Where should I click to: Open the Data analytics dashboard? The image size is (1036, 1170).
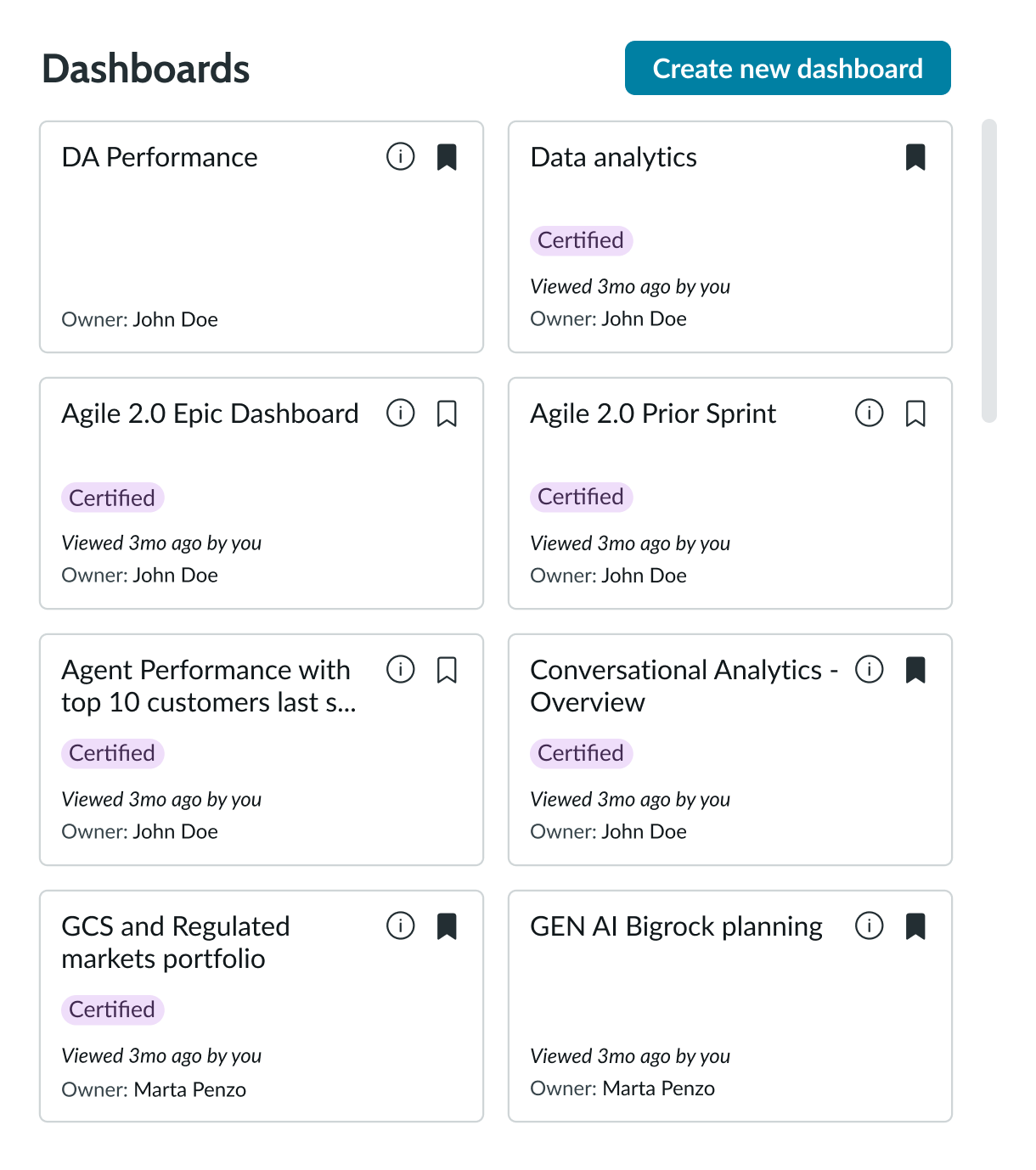(x=613, y=158)
